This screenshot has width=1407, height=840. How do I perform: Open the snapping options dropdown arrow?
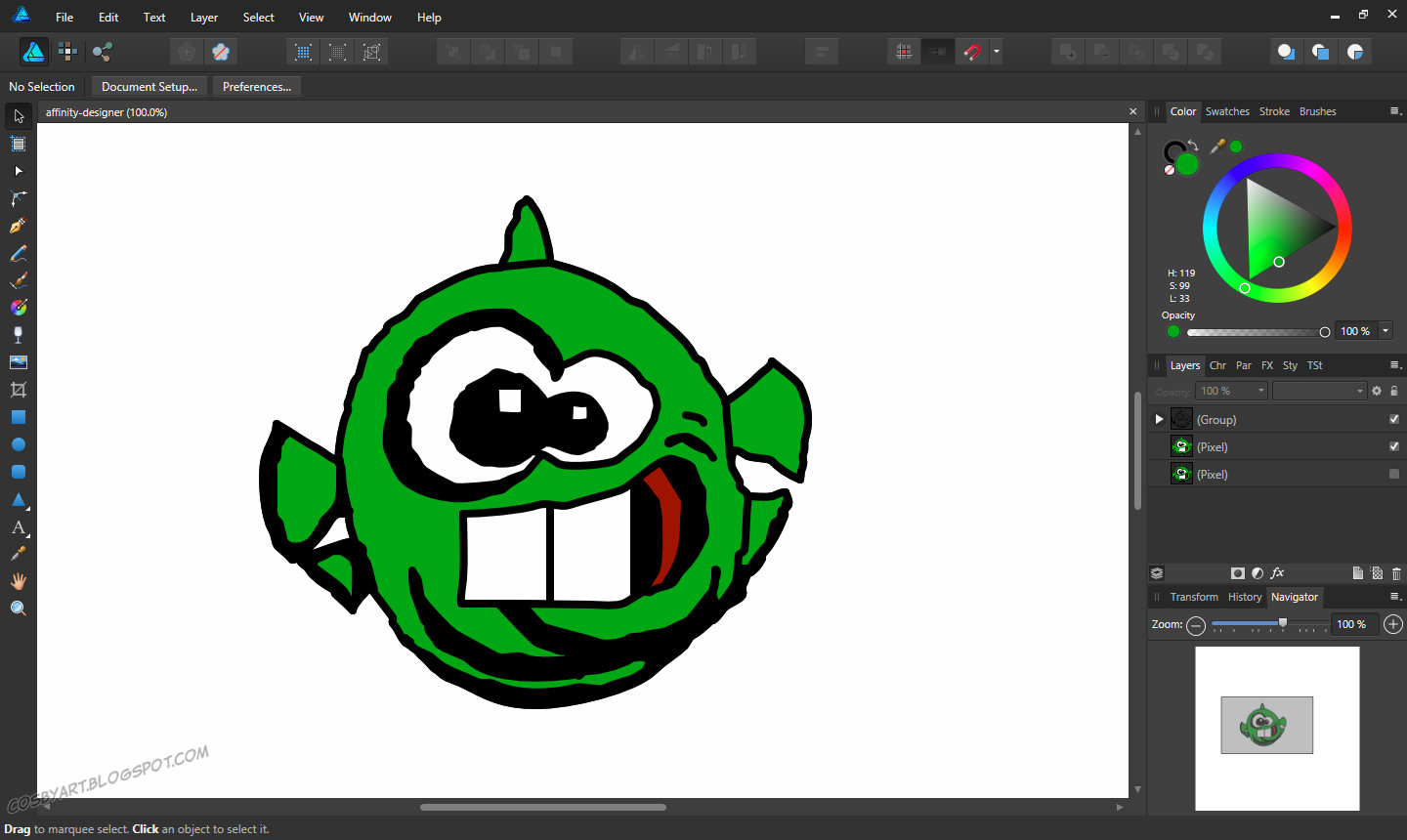(996, 52)
